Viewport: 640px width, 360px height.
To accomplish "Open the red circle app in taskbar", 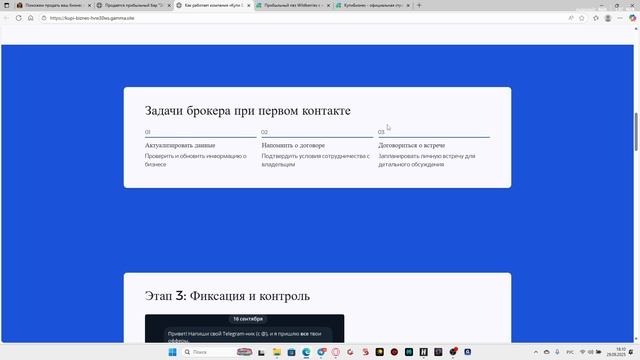I will coord(394,352).
